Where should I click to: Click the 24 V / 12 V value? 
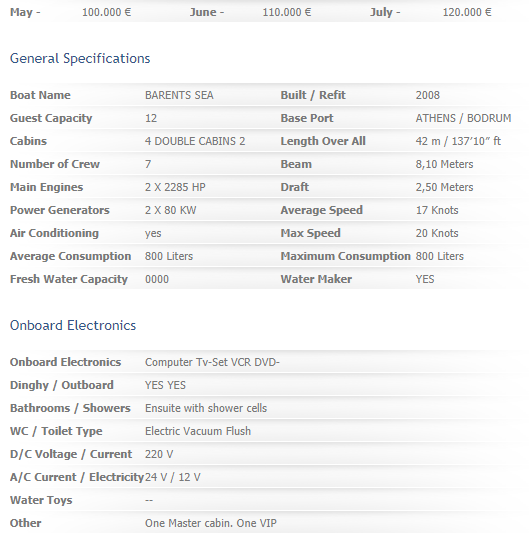pos(173,477)
